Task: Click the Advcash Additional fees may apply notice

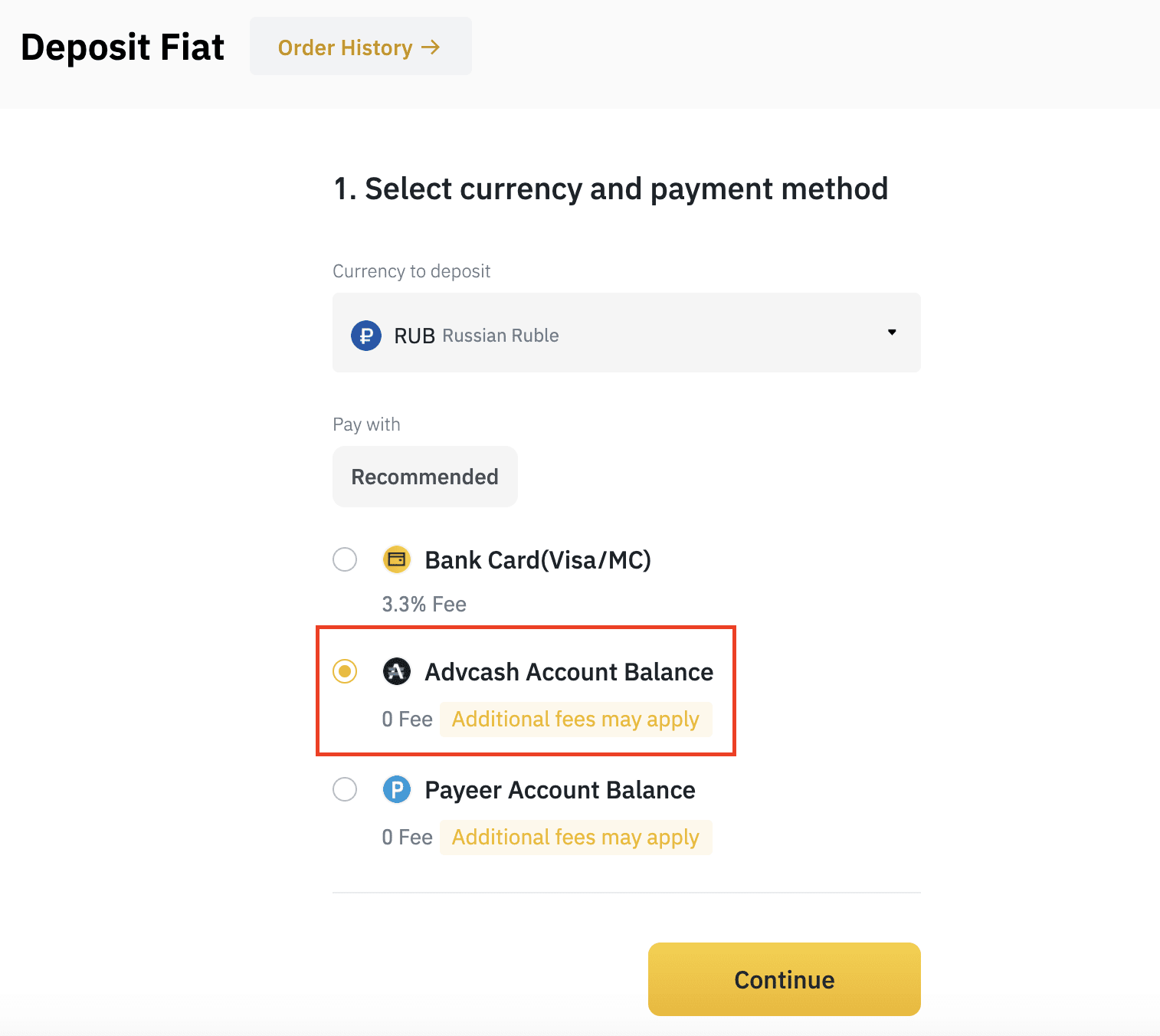Action: [x=576, y=720]
